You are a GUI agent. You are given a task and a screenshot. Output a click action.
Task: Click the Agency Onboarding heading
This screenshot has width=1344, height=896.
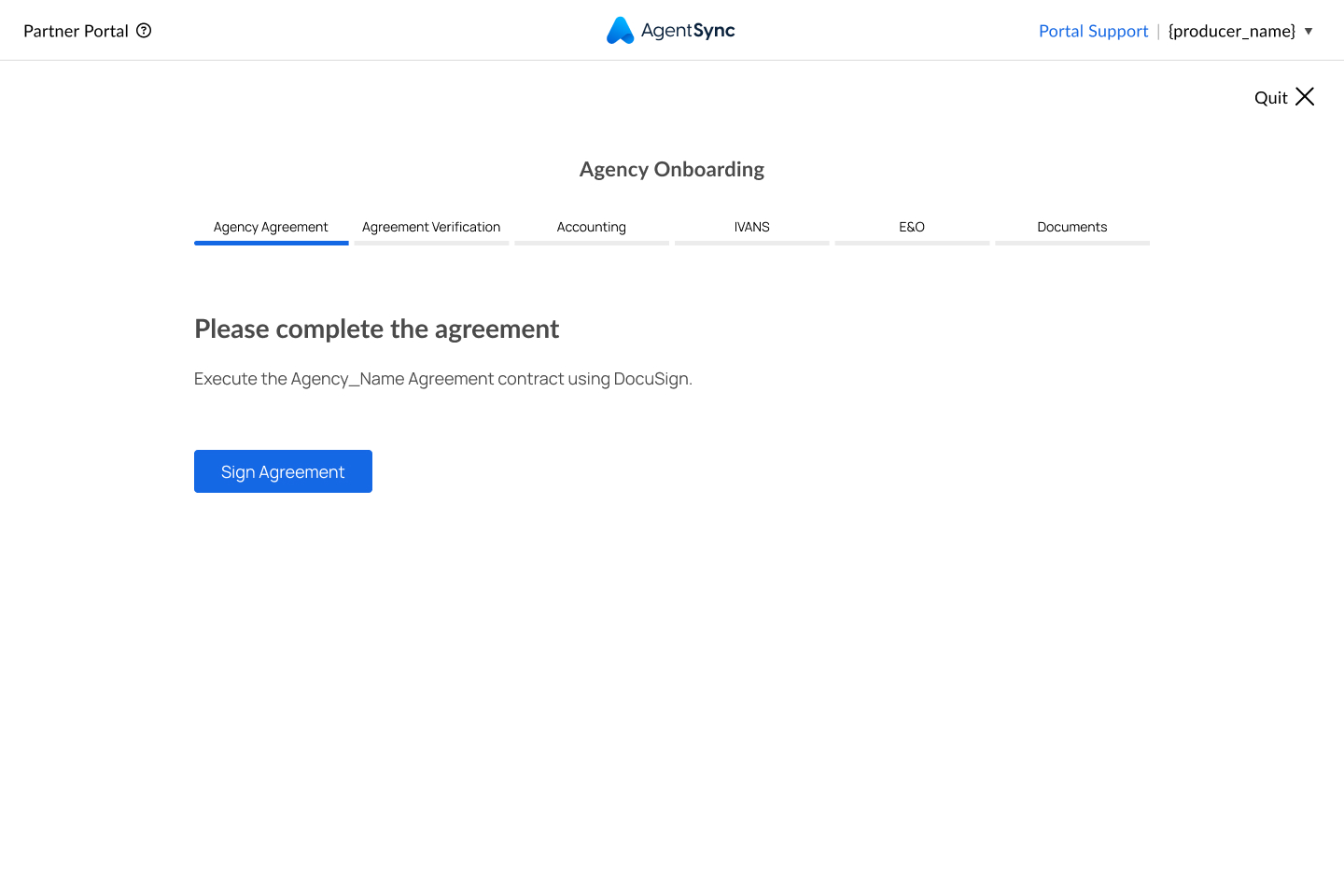pos(671,170)
